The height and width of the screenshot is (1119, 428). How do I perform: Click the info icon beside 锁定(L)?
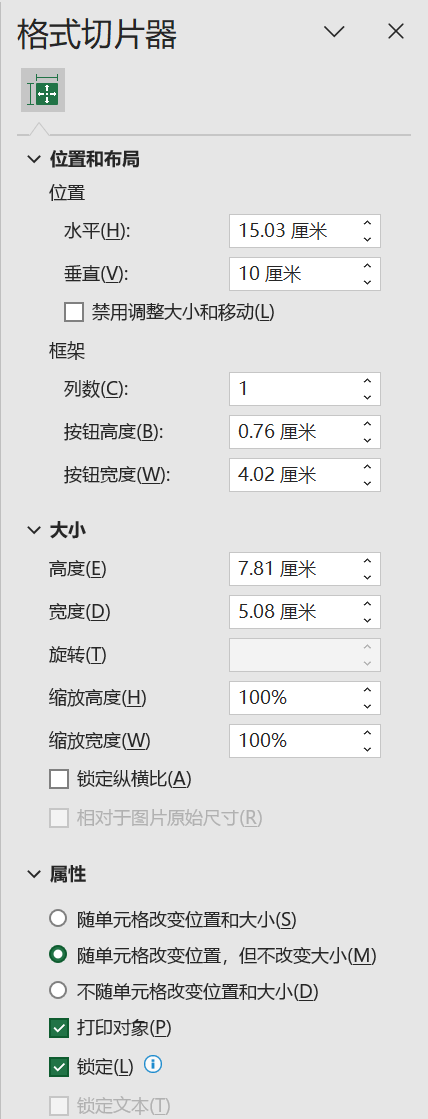pyautogui.click(x=153, y=1065)
